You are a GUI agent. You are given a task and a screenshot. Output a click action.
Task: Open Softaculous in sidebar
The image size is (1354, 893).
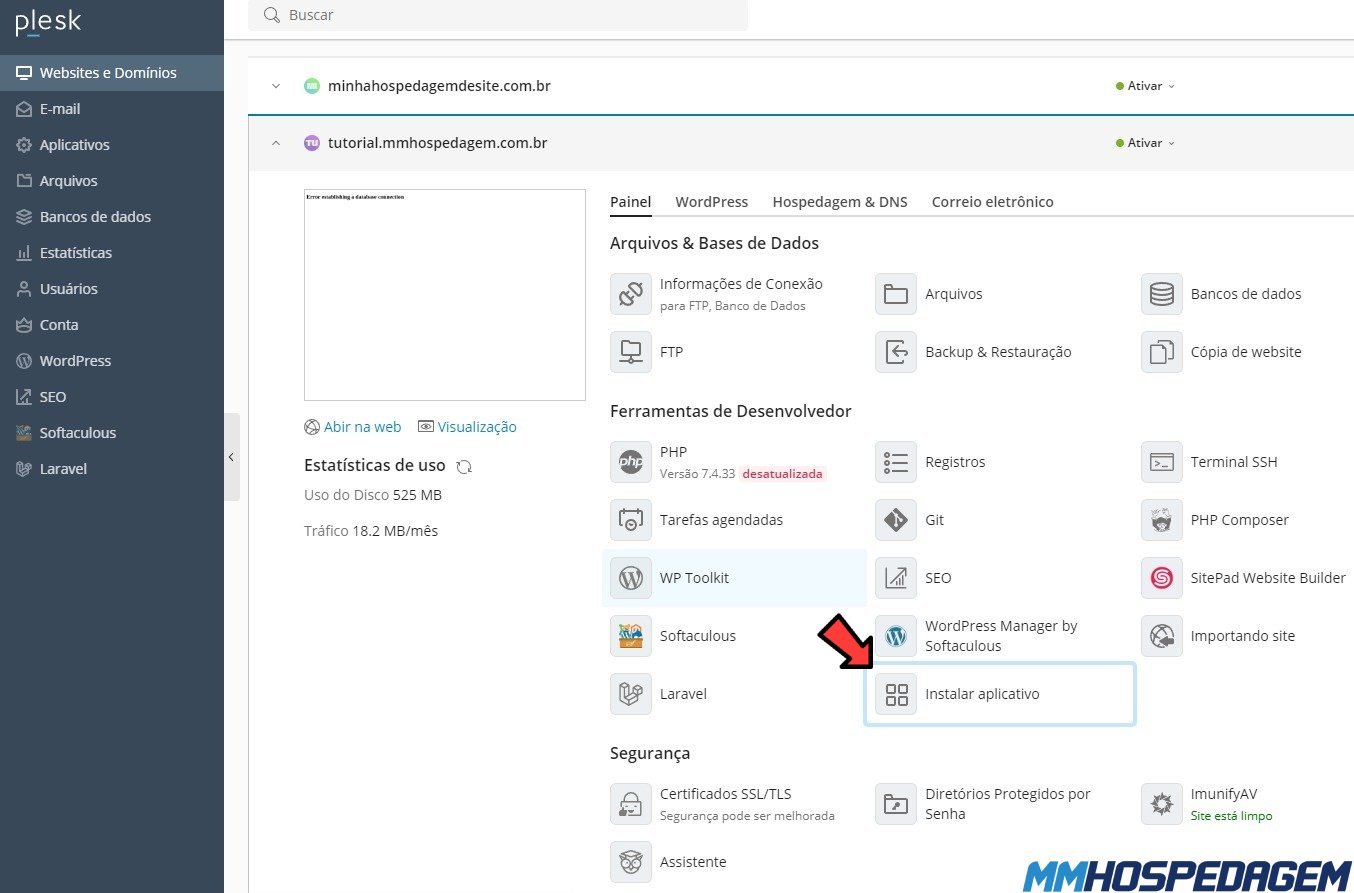(112, 433)
